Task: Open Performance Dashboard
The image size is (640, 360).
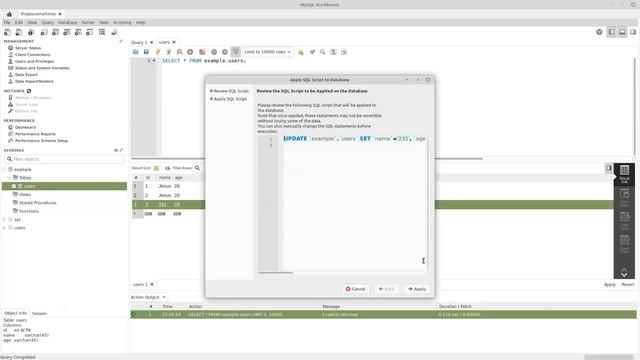Action: pos(25,127)
